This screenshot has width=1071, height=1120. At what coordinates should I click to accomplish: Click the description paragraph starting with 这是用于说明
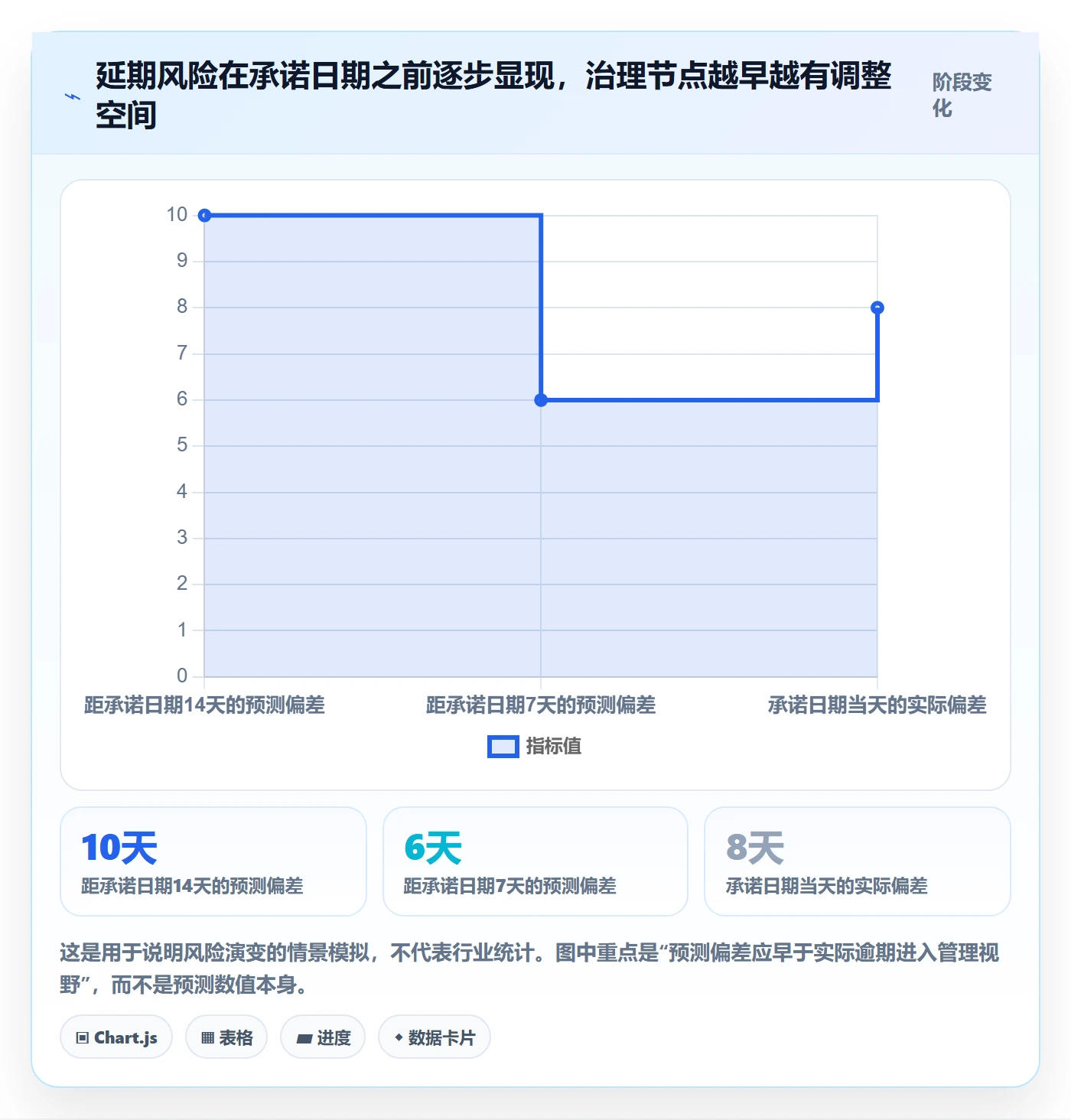529,969
